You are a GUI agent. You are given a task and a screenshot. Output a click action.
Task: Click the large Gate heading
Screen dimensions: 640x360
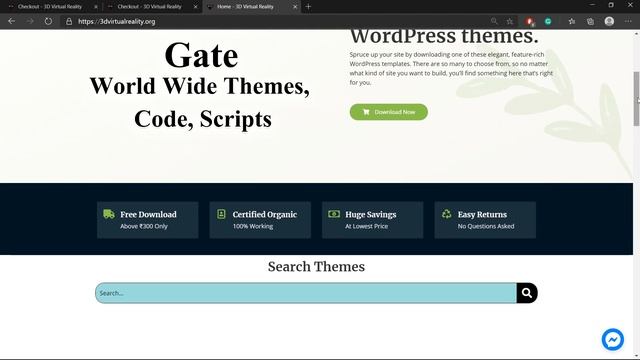pos(201,56)
